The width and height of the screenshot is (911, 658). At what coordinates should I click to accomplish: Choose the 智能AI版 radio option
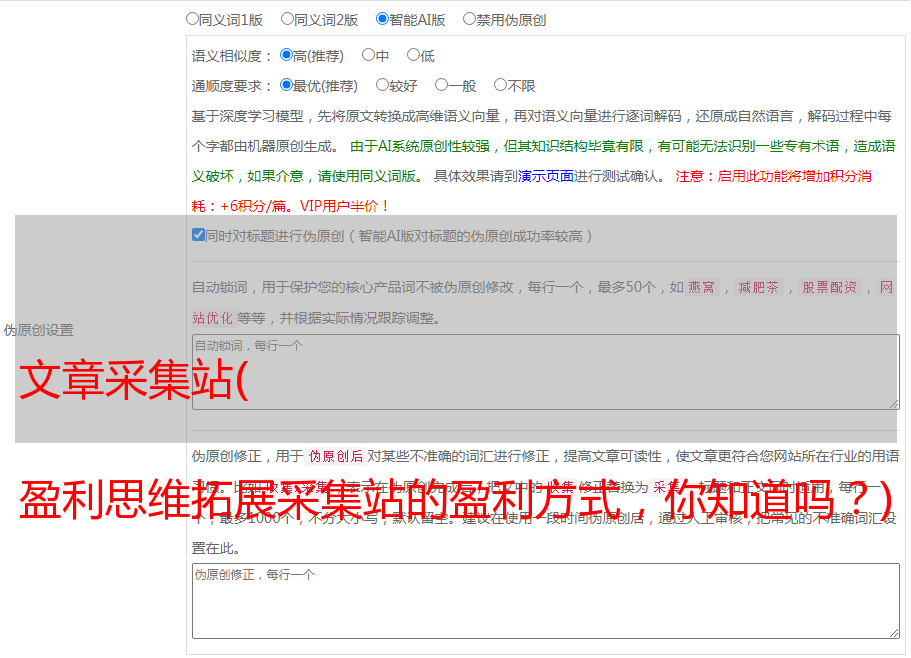382,18
